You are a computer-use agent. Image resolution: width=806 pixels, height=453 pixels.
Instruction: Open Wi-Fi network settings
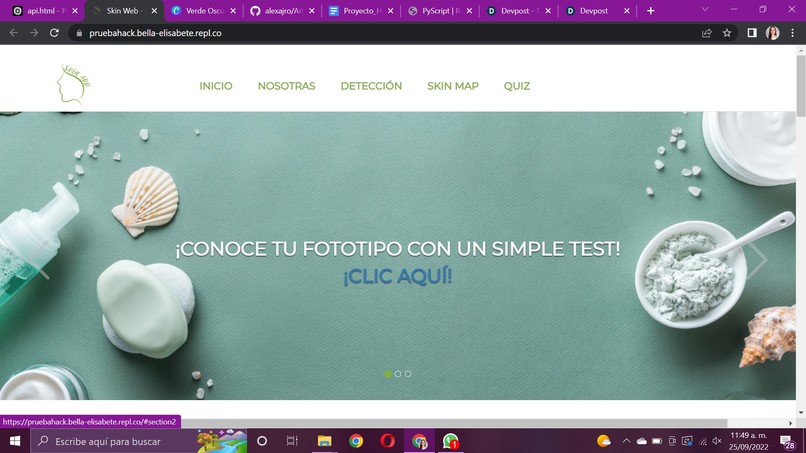click(703, 441)
